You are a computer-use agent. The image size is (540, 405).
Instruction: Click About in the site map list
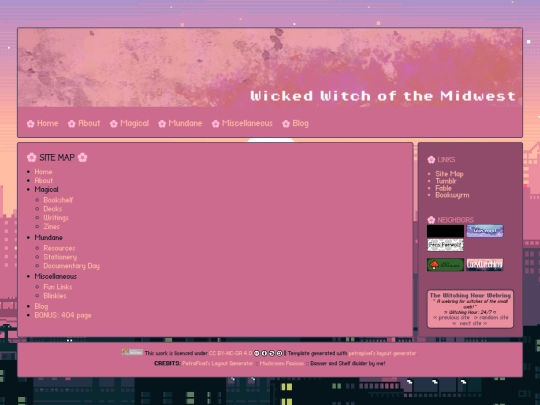tap(44, 180)
